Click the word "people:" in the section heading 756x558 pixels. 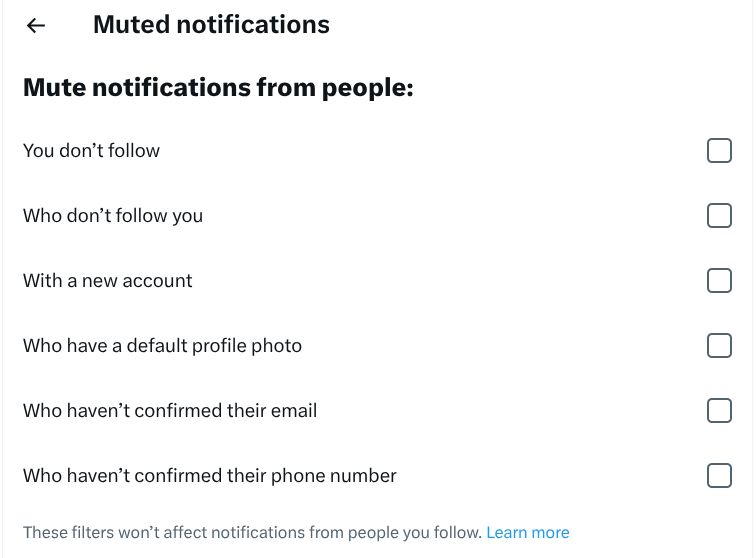(x=367, y=88)
